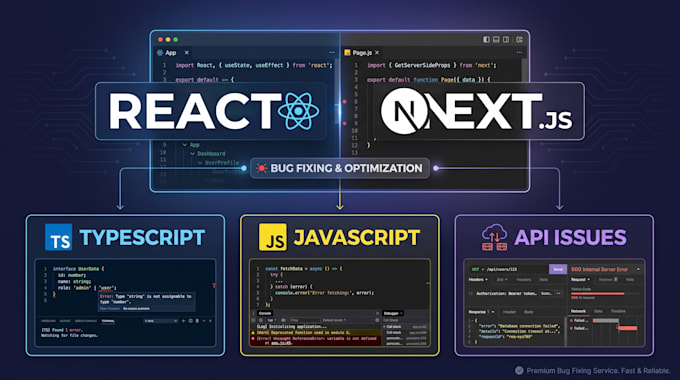Click the purple Send button
The width and height of the screenshot is (680, 380).
click(558, 269)
